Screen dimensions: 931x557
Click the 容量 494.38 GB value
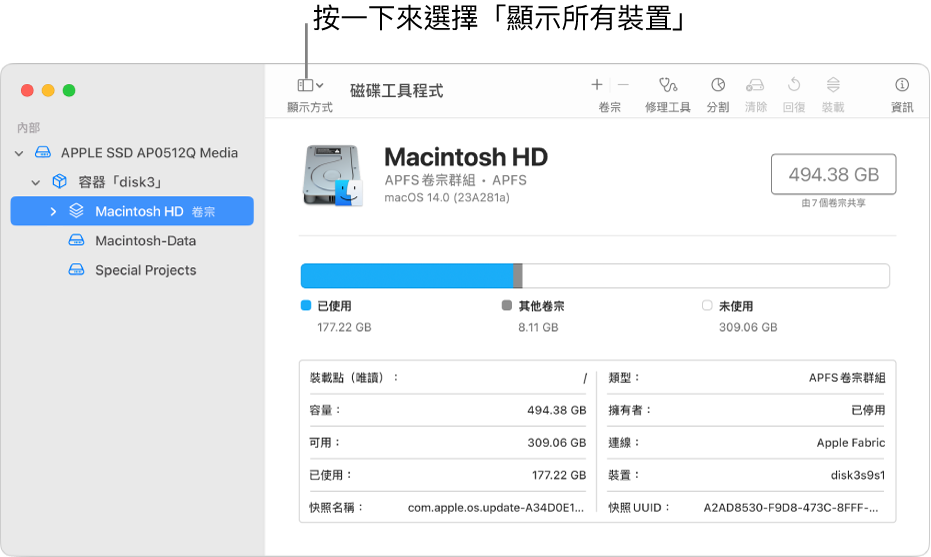coord(556,410)
